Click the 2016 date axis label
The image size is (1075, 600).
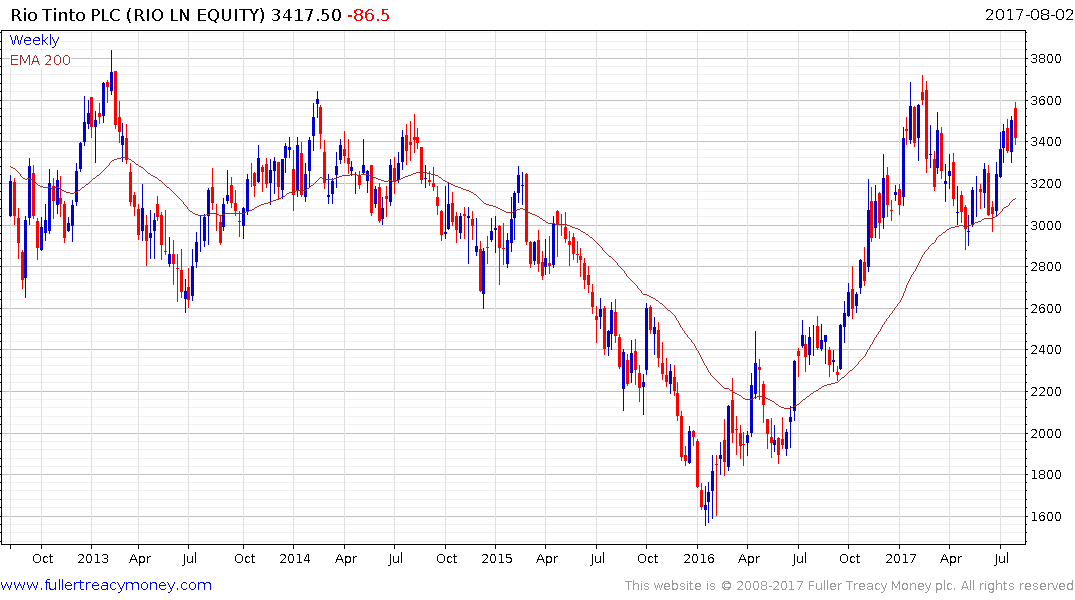pyautogui.click(x=699, y=558)
